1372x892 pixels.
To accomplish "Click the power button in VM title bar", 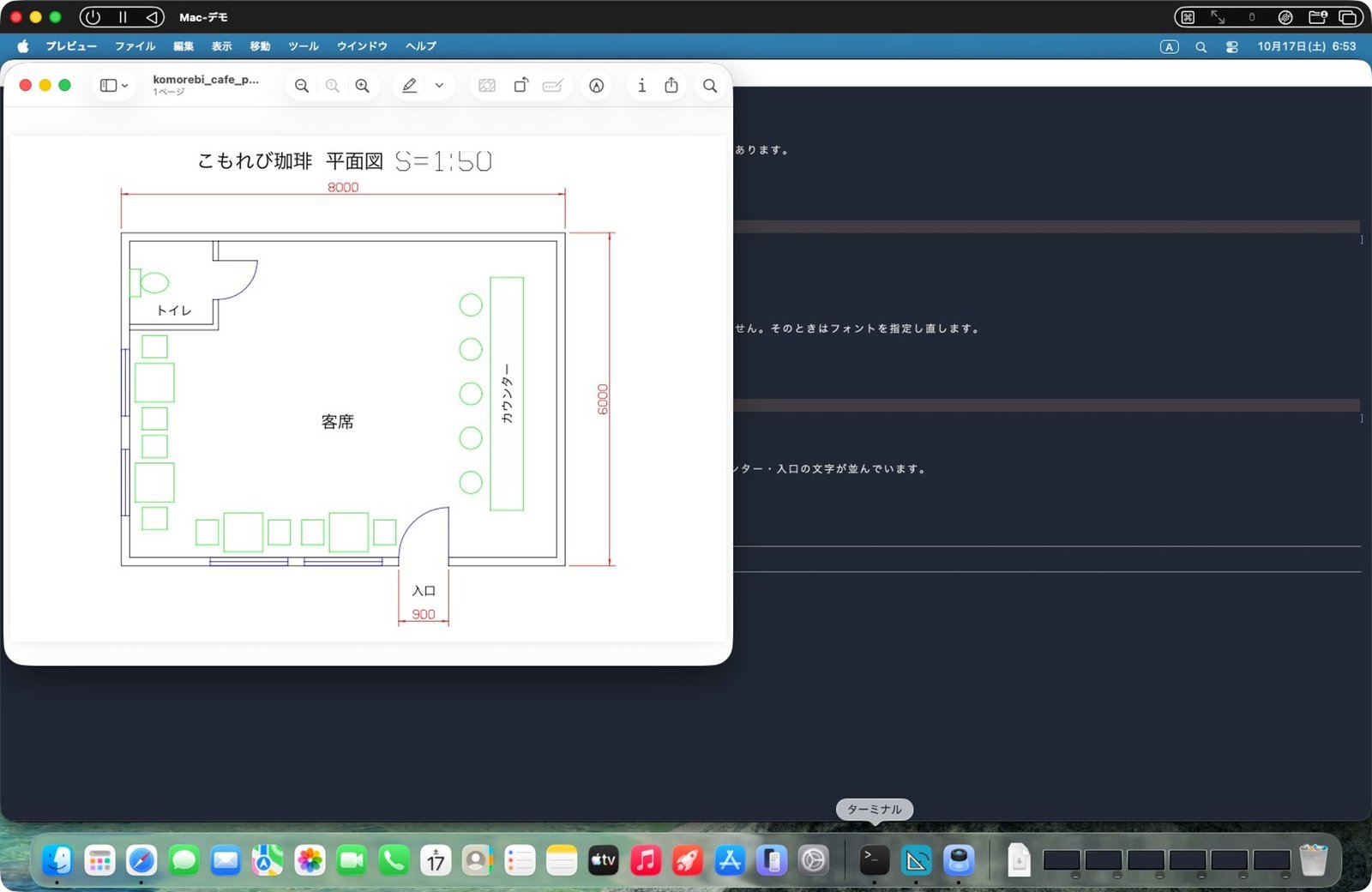I will pyautogui.click(x=93, y=17).
